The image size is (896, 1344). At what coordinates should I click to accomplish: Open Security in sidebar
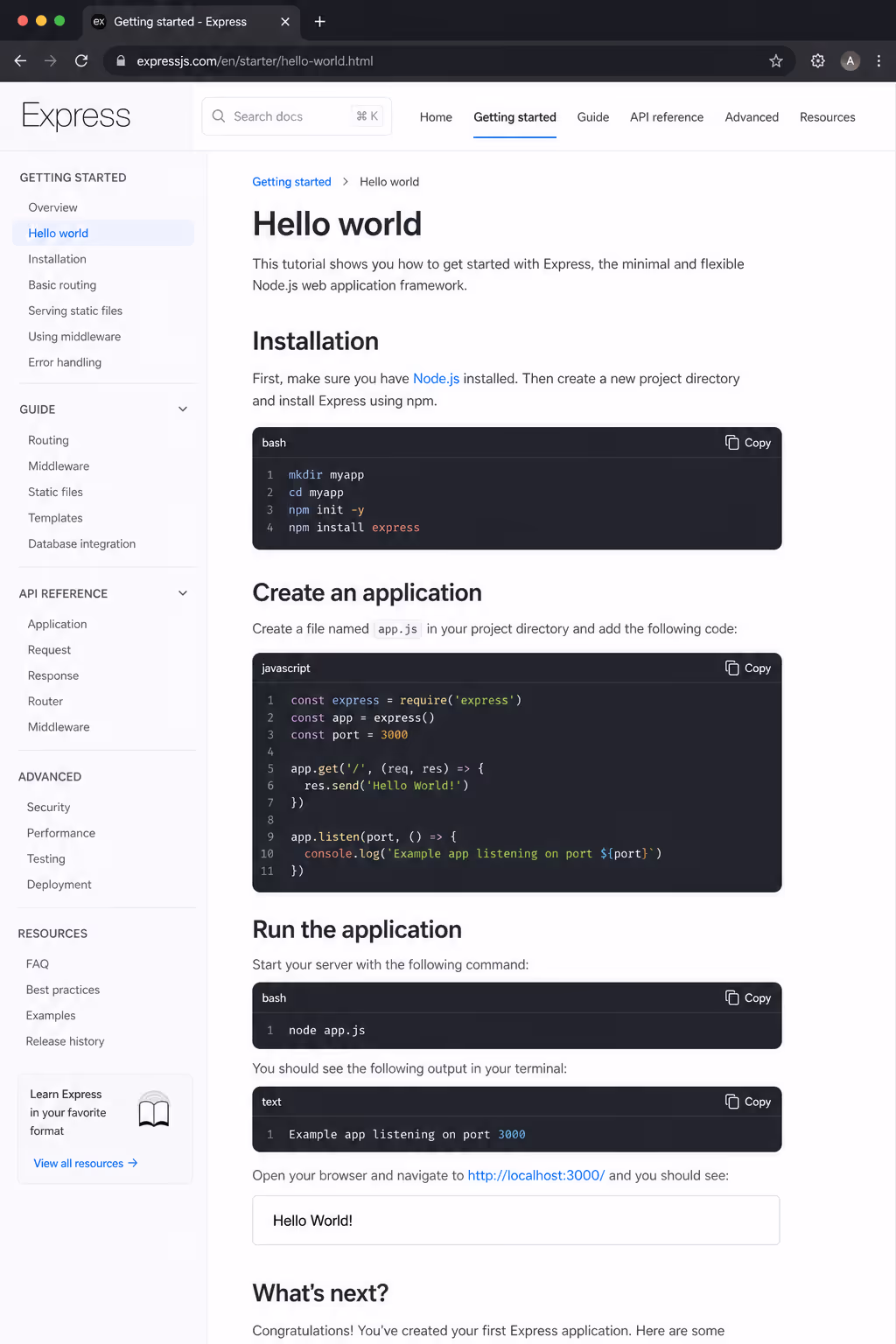tap(48, 807)
